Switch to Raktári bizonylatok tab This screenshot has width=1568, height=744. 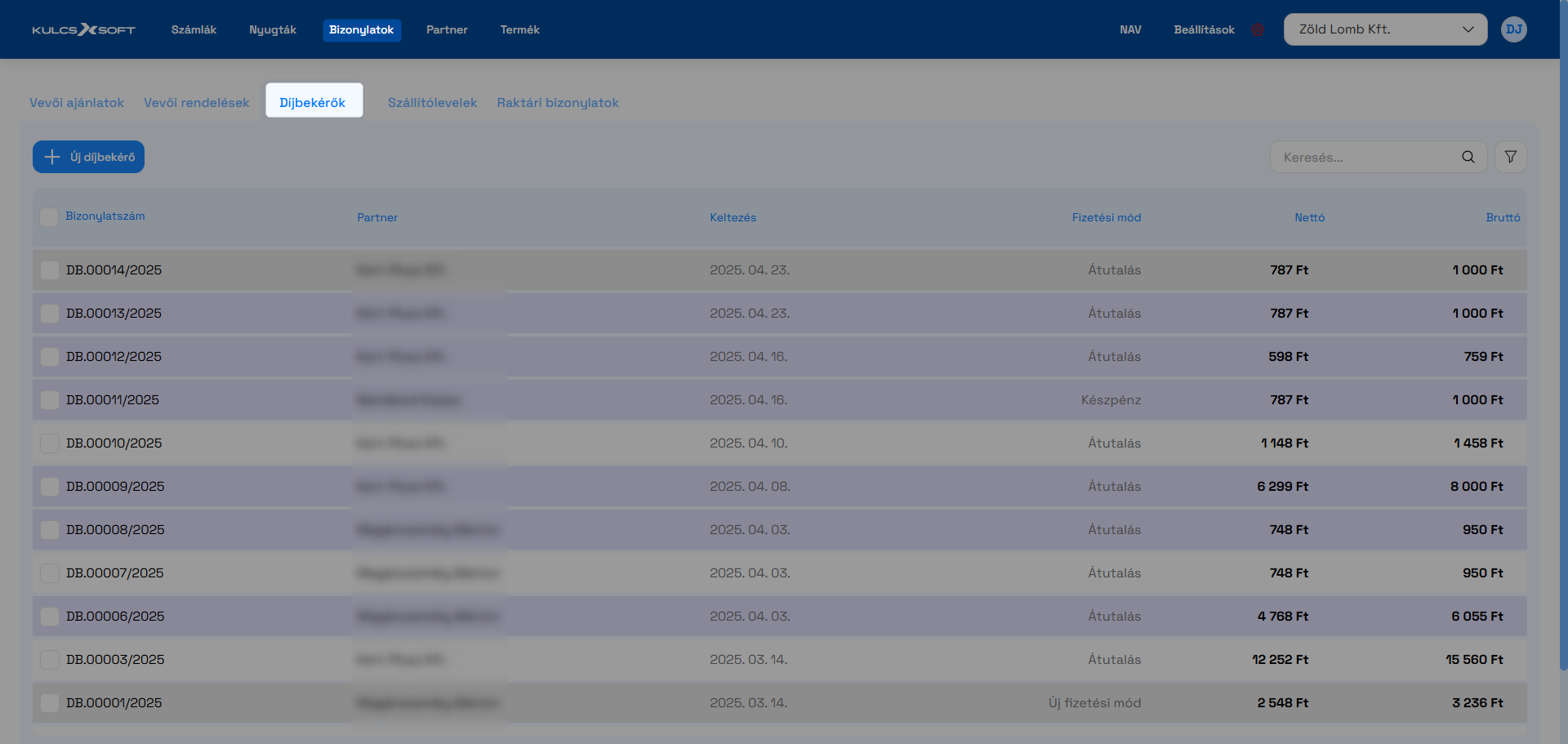(558, 103)
